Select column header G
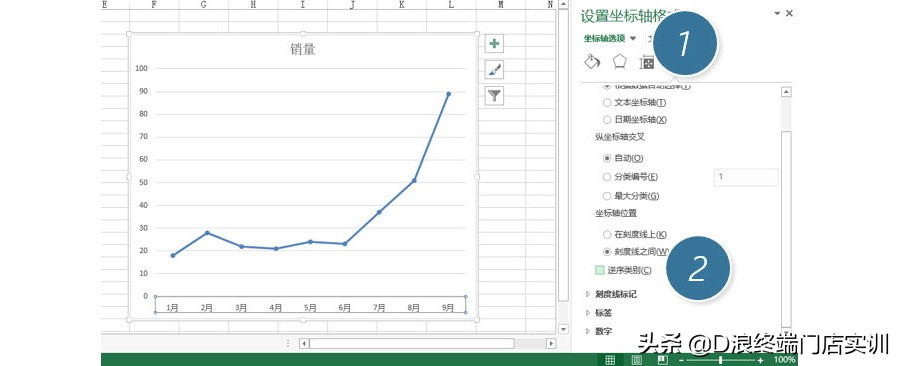Image resolution: width=900 pixels, height=366 pixels. coord(204,5)
